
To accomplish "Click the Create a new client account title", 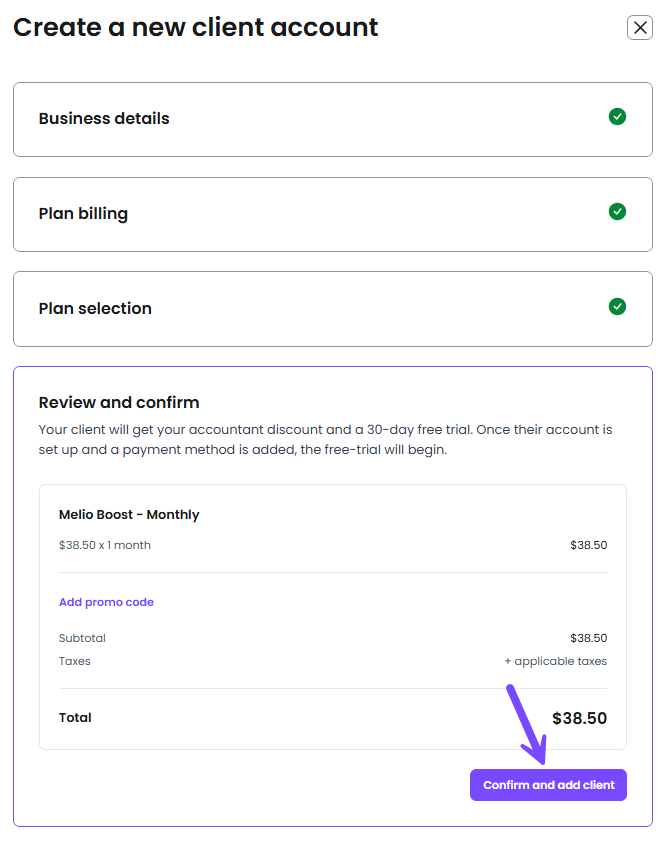I will [196, 27].
